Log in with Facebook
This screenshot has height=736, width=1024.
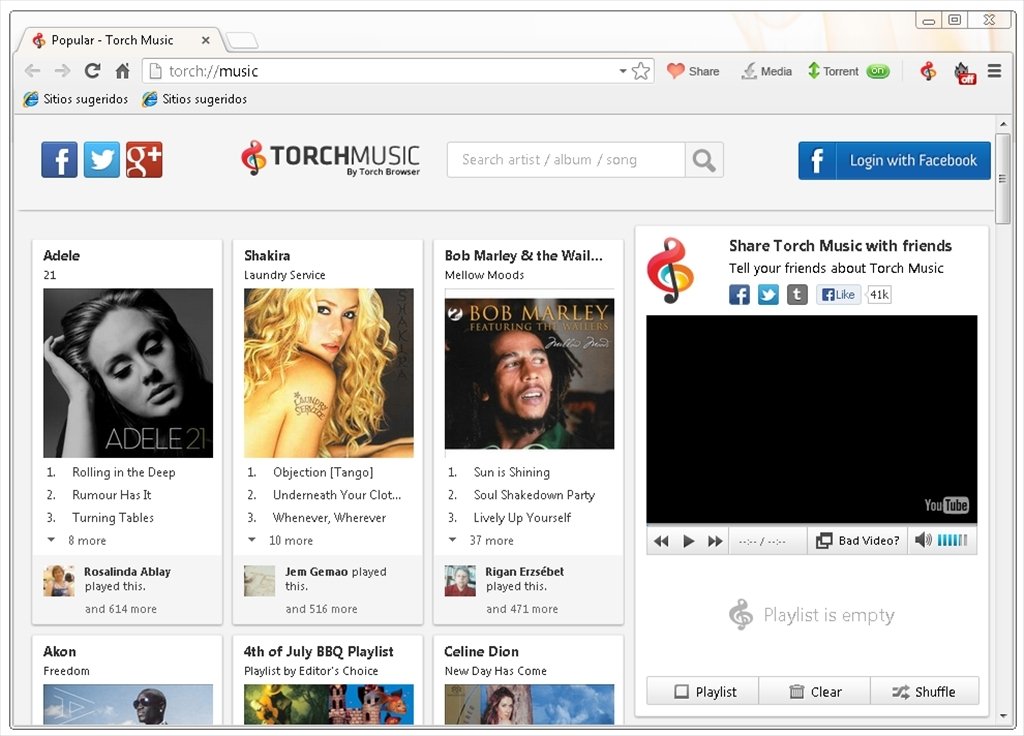[x=894, y=160]
